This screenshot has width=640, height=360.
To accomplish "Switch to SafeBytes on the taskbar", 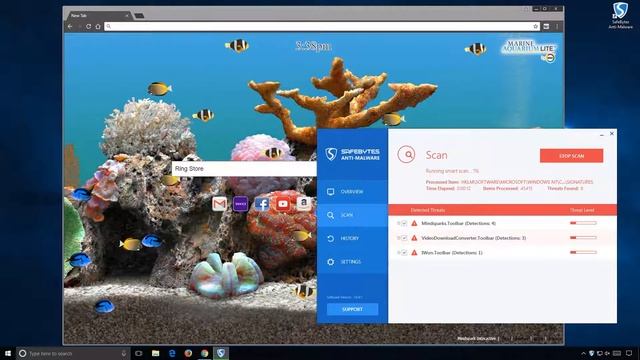I will pos(221,353).
